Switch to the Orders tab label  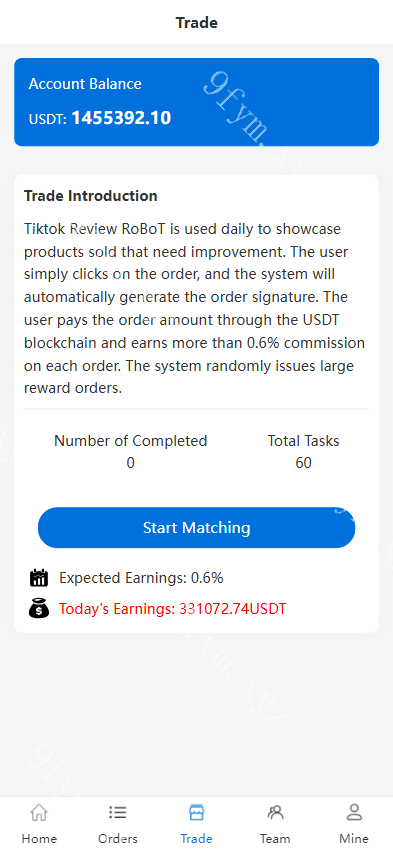[118, 839]
